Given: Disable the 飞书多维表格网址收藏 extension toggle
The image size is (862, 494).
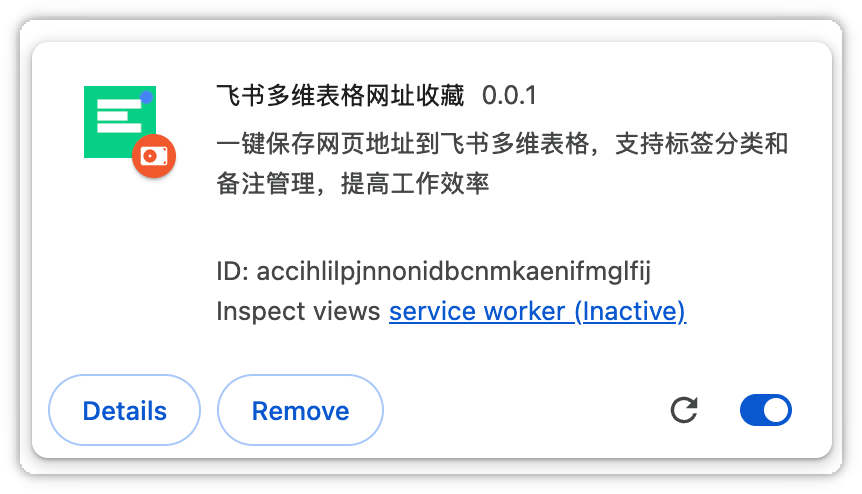Looking at the screenshot, I should click(x=765, y=410).
